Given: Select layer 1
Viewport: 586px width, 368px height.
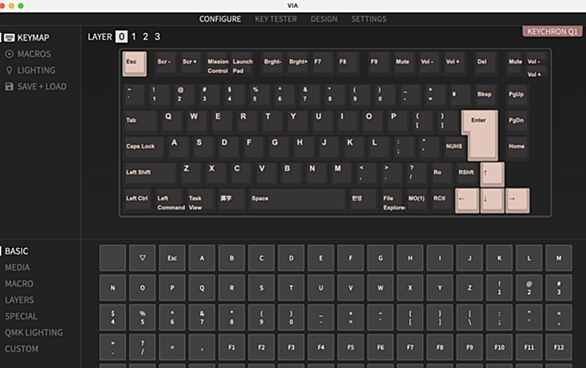Looking at the screenshot, I should click(x=134, y=37).
